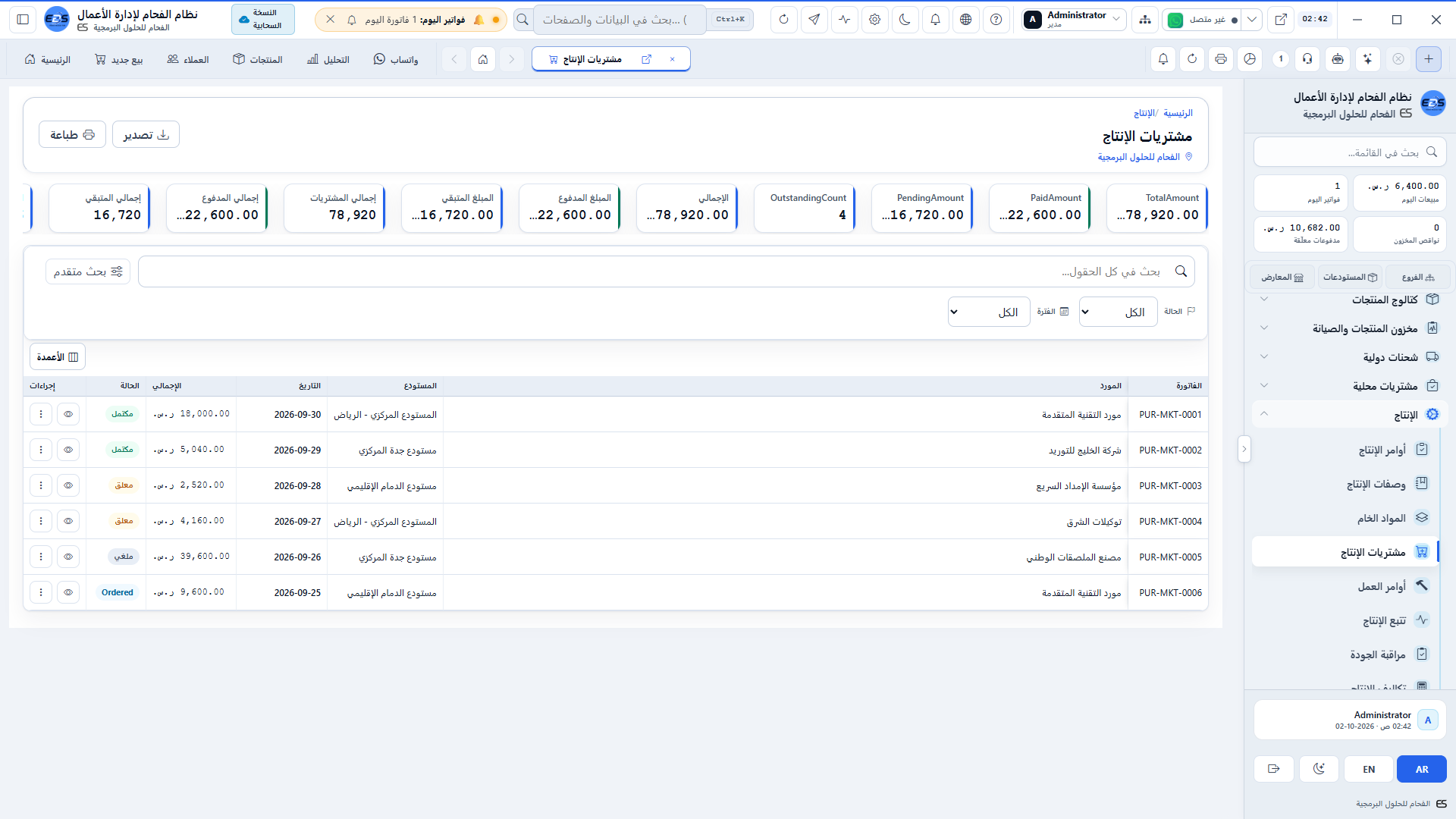View invoice PUR-MKT-0003 with the eye icon
Viewport: 1456px width, 819px height.
[68, 486]
